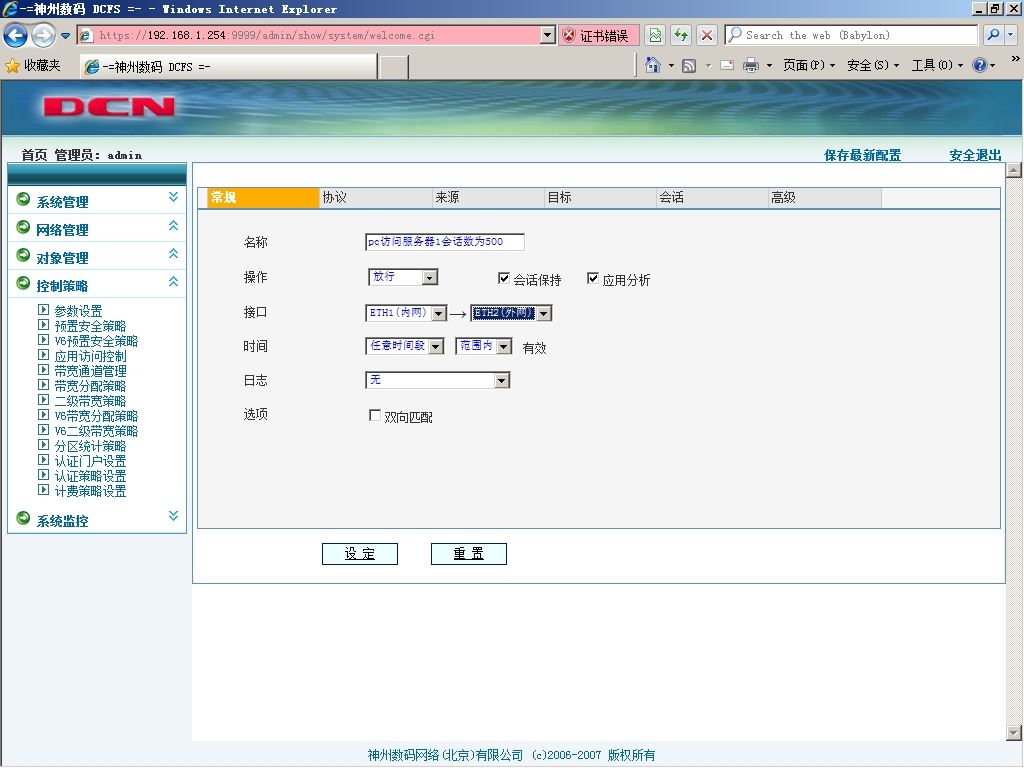The height and width of the screenshot is (768, 1024).
Task: Refresh the page with the green arrows icon
Action: pos(680,35)
